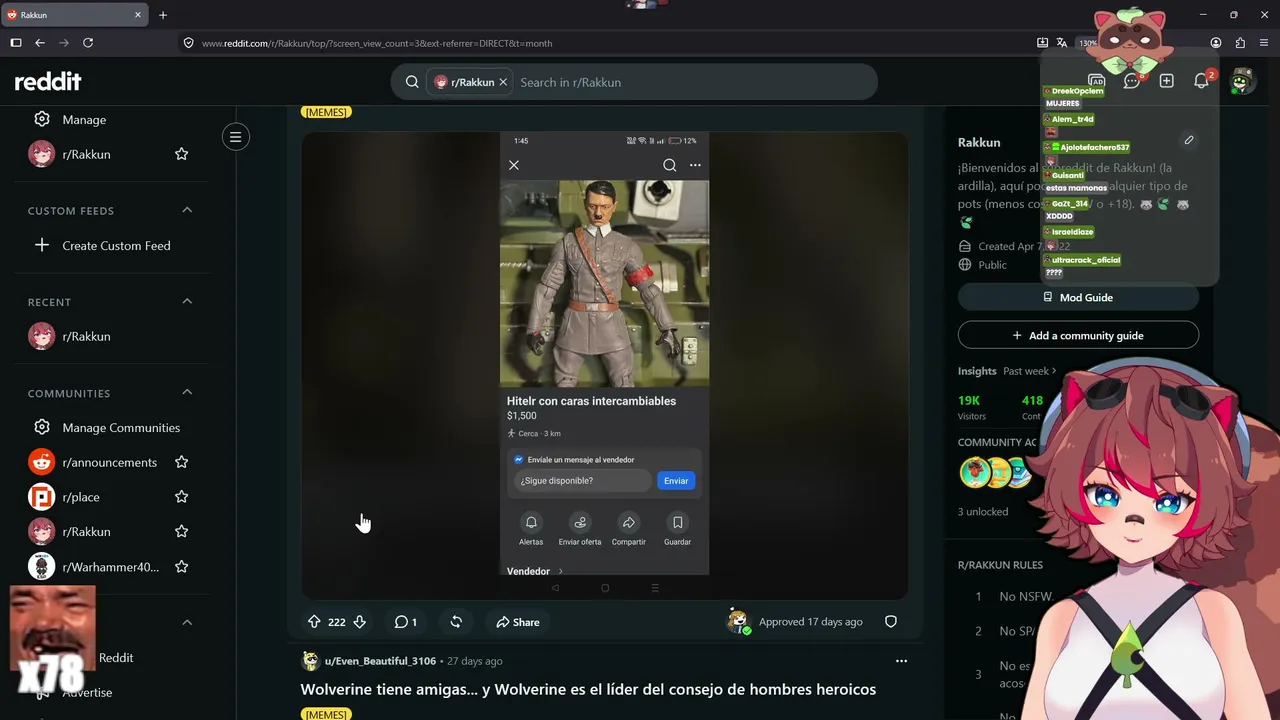
Task: Remove the r/Rakkun search filter chip
Action: coord(503,82)
